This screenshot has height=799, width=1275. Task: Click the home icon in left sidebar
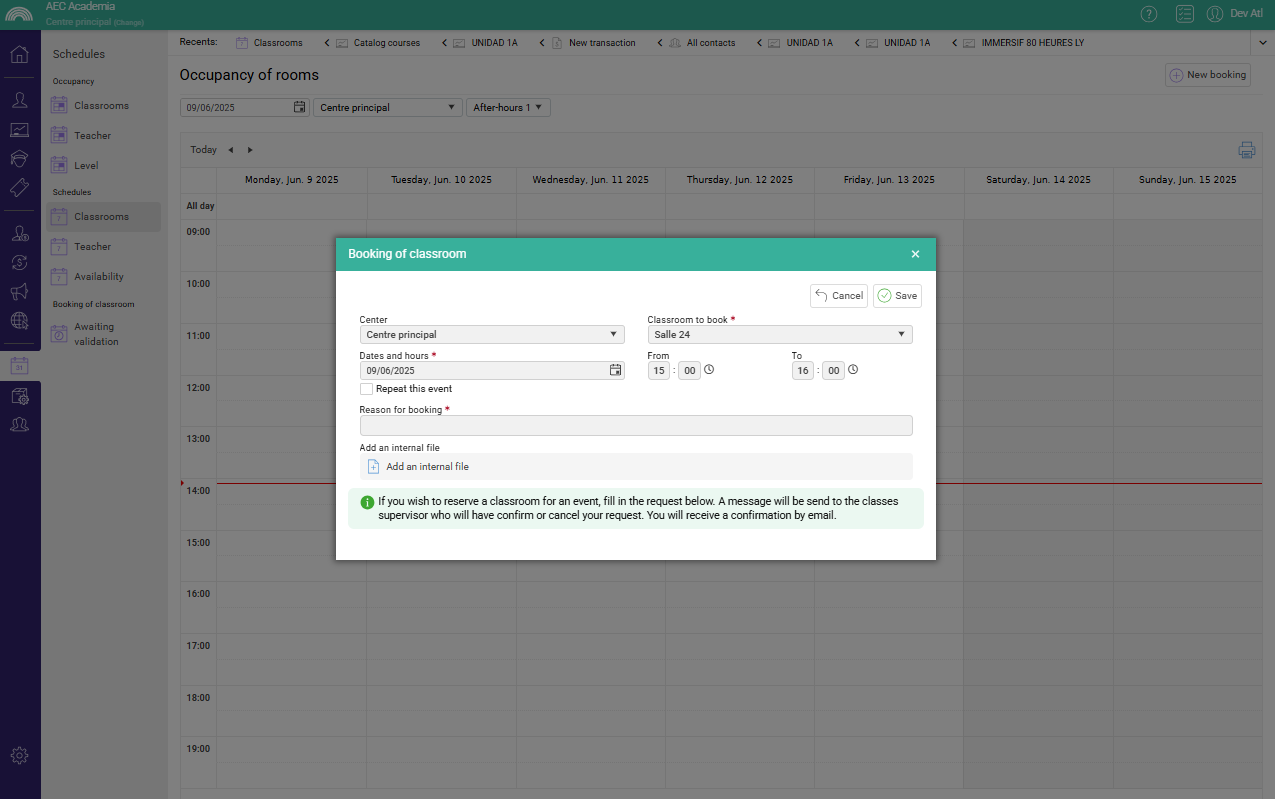coord(19,54)
